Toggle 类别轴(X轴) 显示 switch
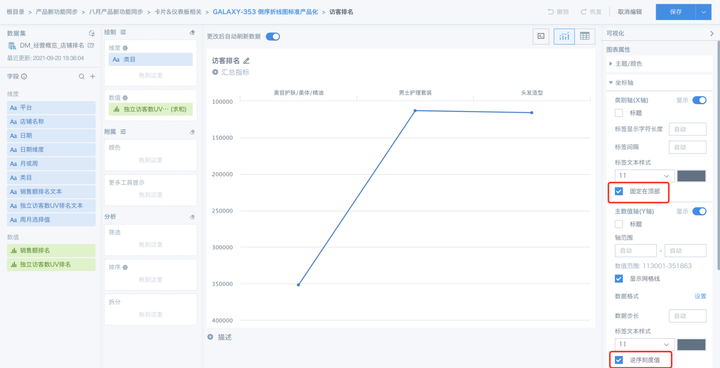Screen dimensions: 720x368 (x=699, y=100)
